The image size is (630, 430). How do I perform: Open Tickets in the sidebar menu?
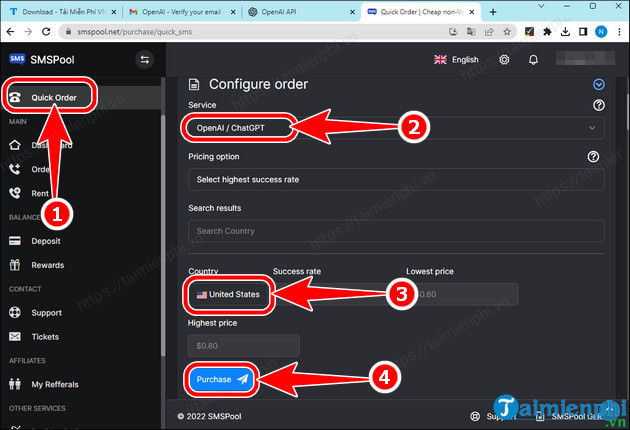pyautogui.click(x=47, y=337)
